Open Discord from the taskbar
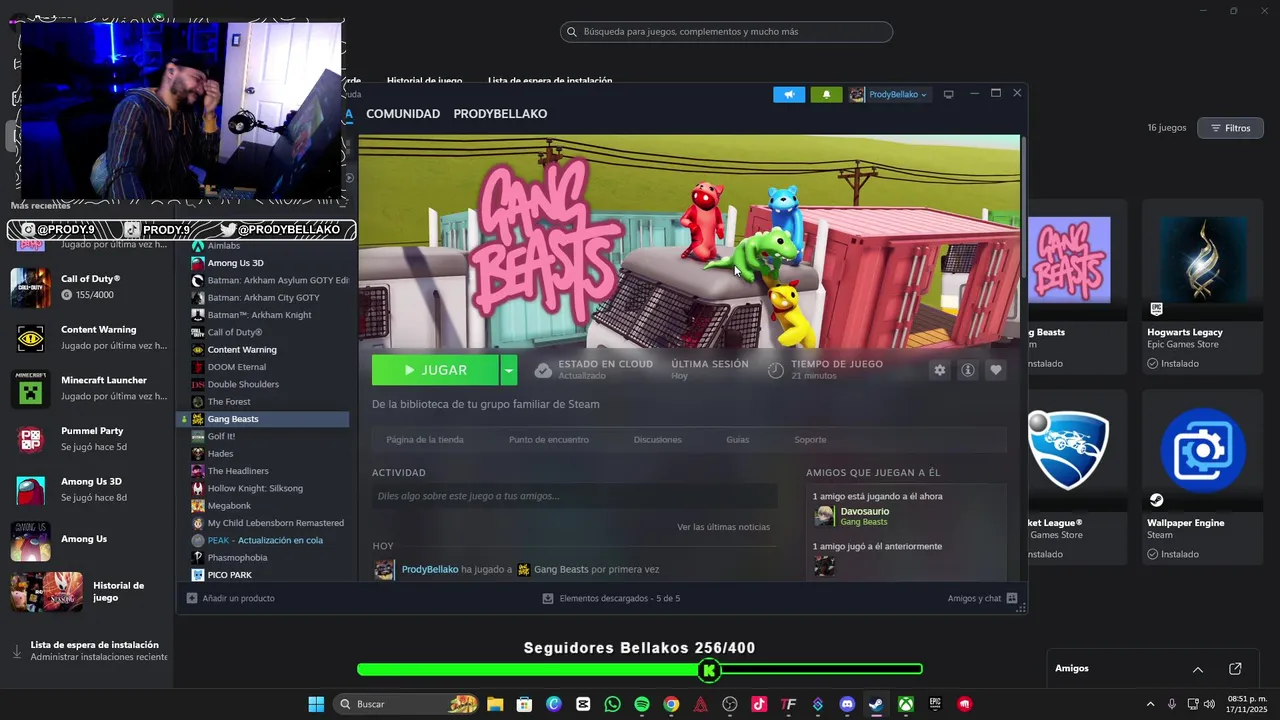Screen dimensions: 1280x720 pos(847,704)
